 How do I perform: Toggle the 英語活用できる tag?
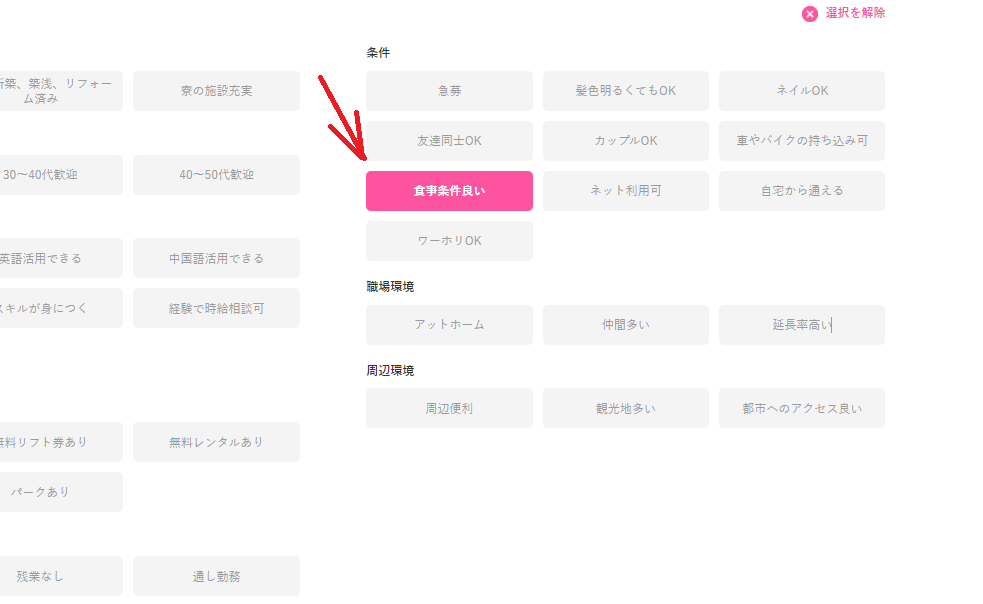tap(61, 258)
